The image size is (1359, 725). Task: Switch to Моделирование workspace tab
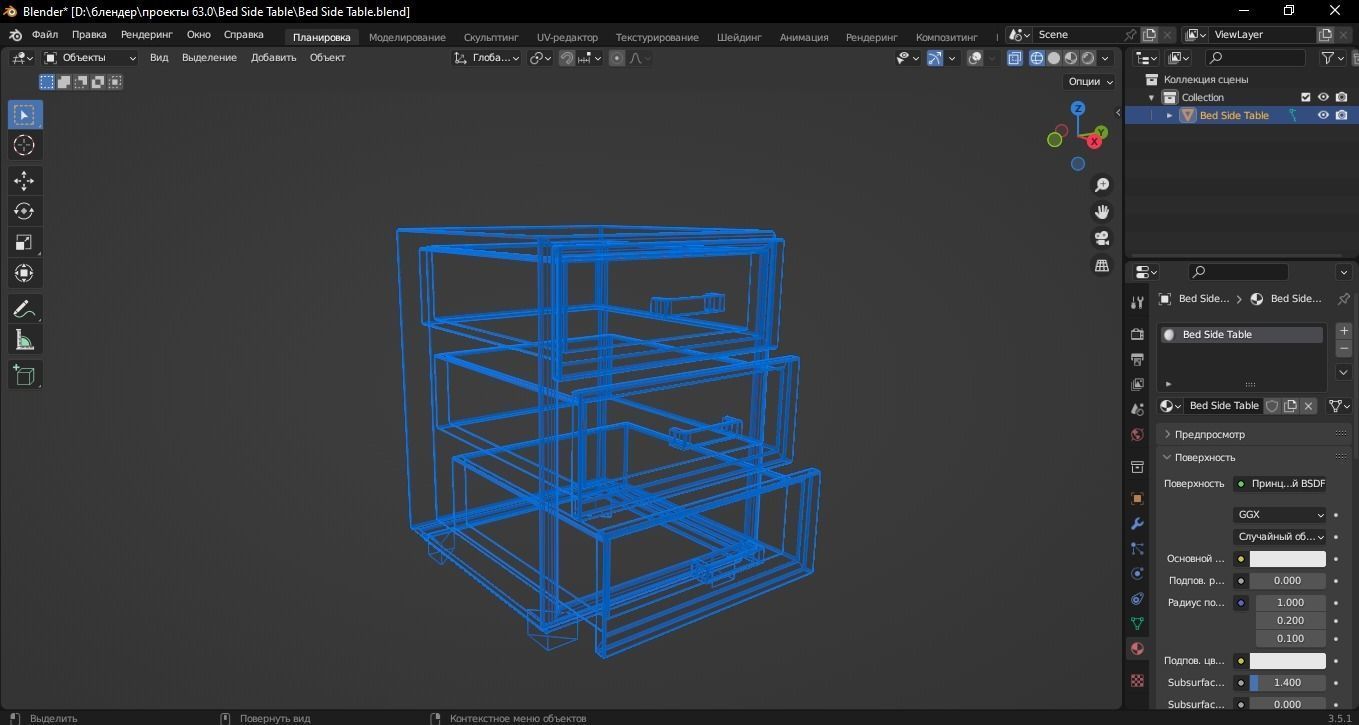click(407, 37)
